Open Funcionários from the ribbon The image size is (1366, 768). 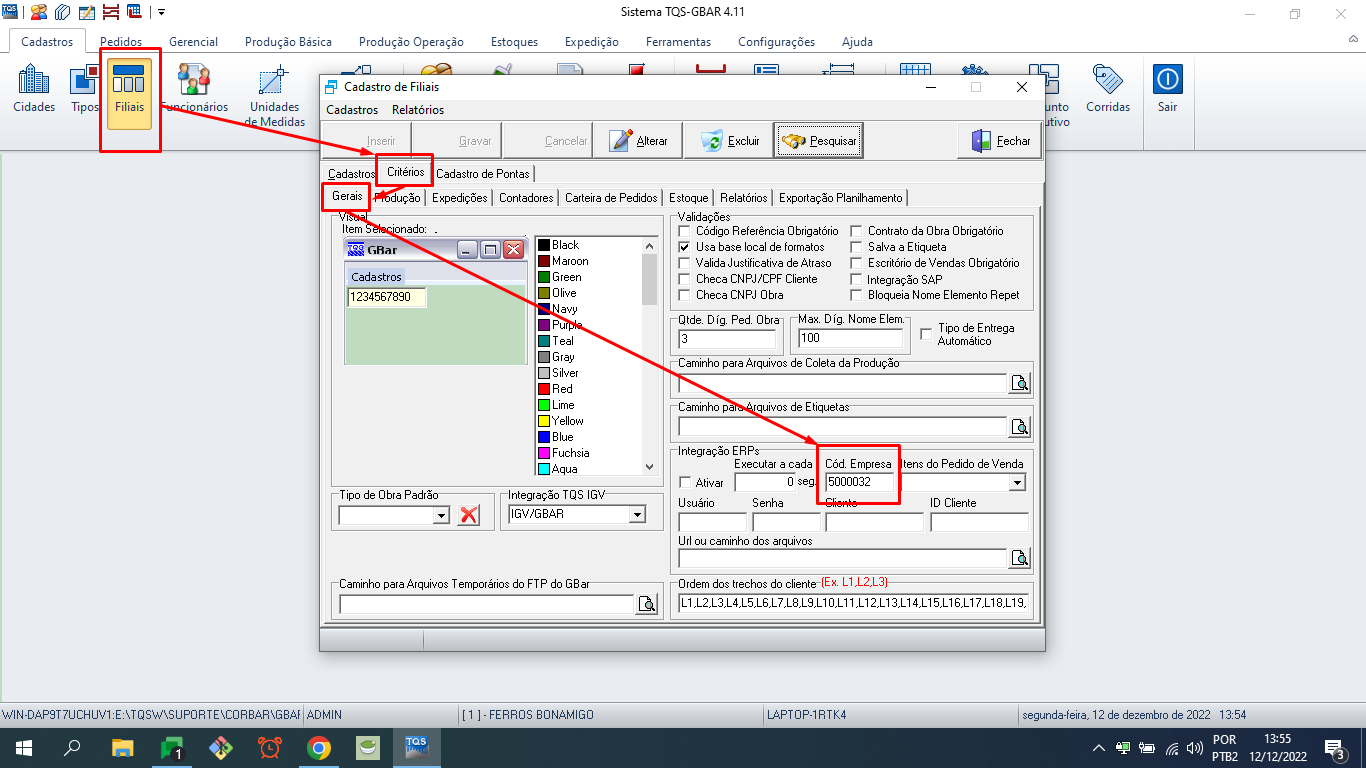point(194,88)
